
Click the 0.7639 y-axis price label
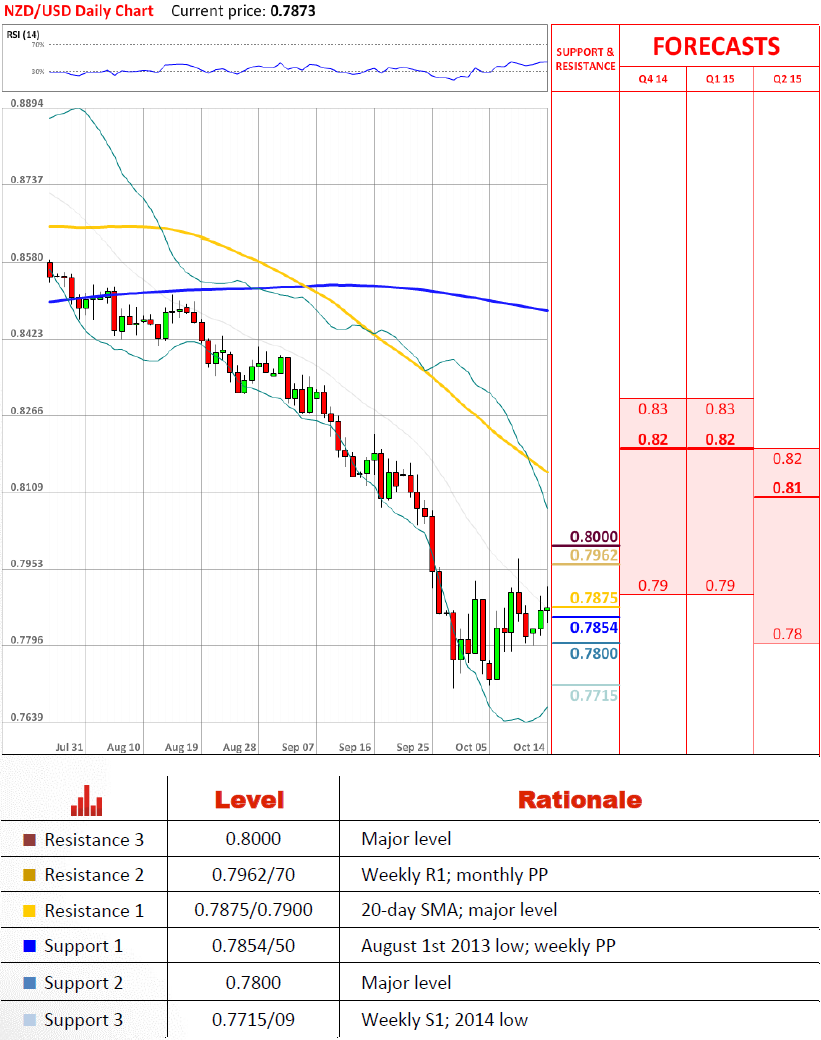27,717
